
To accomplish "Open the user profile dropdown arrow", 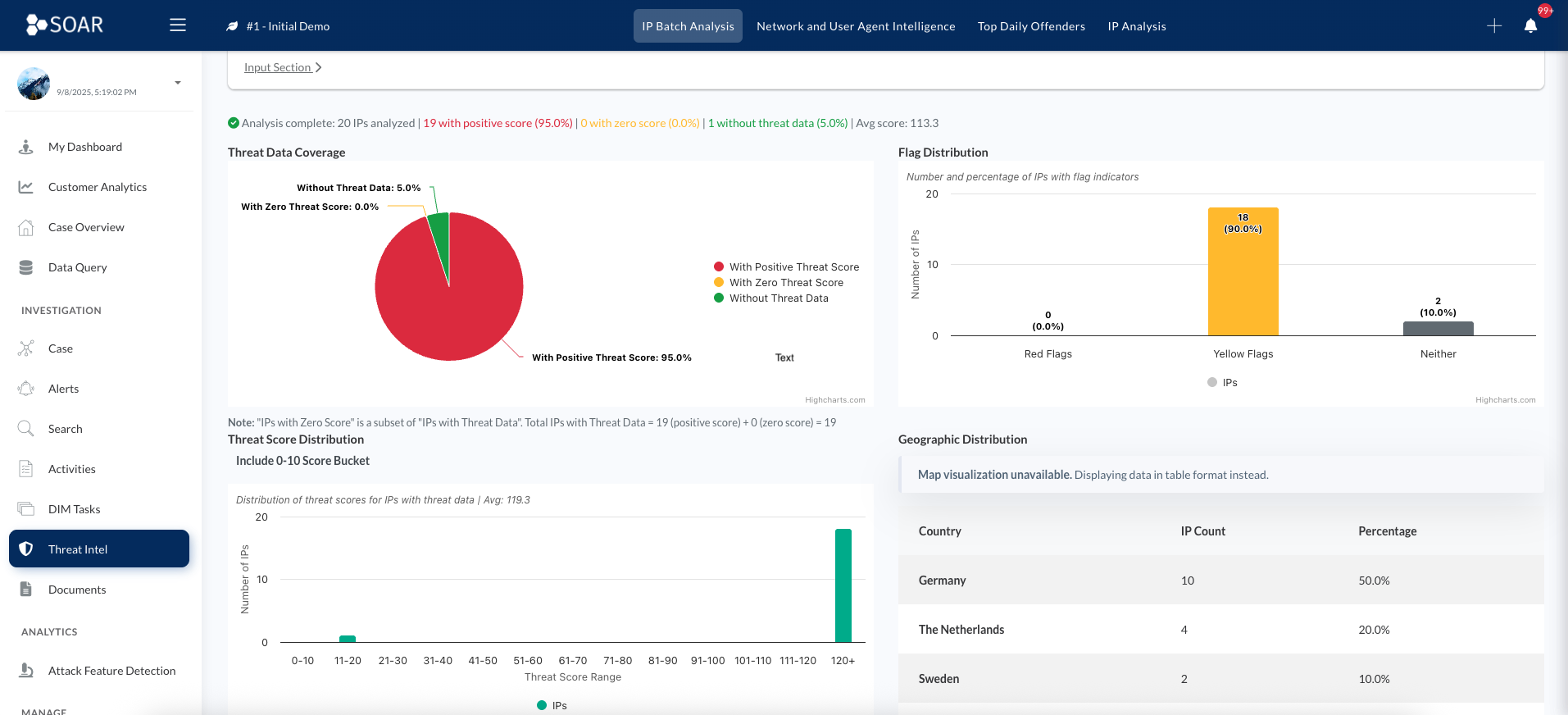I will pyautogui.click(x=178, y=83).
